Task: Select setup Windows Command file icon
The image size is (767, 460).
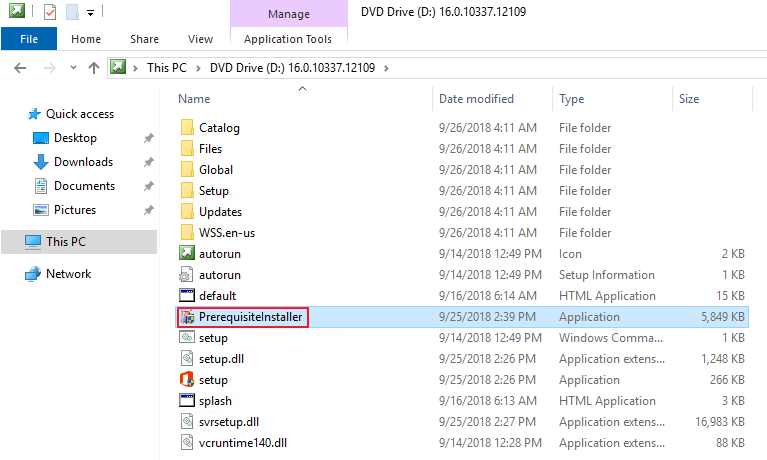Action: (187, 337)
